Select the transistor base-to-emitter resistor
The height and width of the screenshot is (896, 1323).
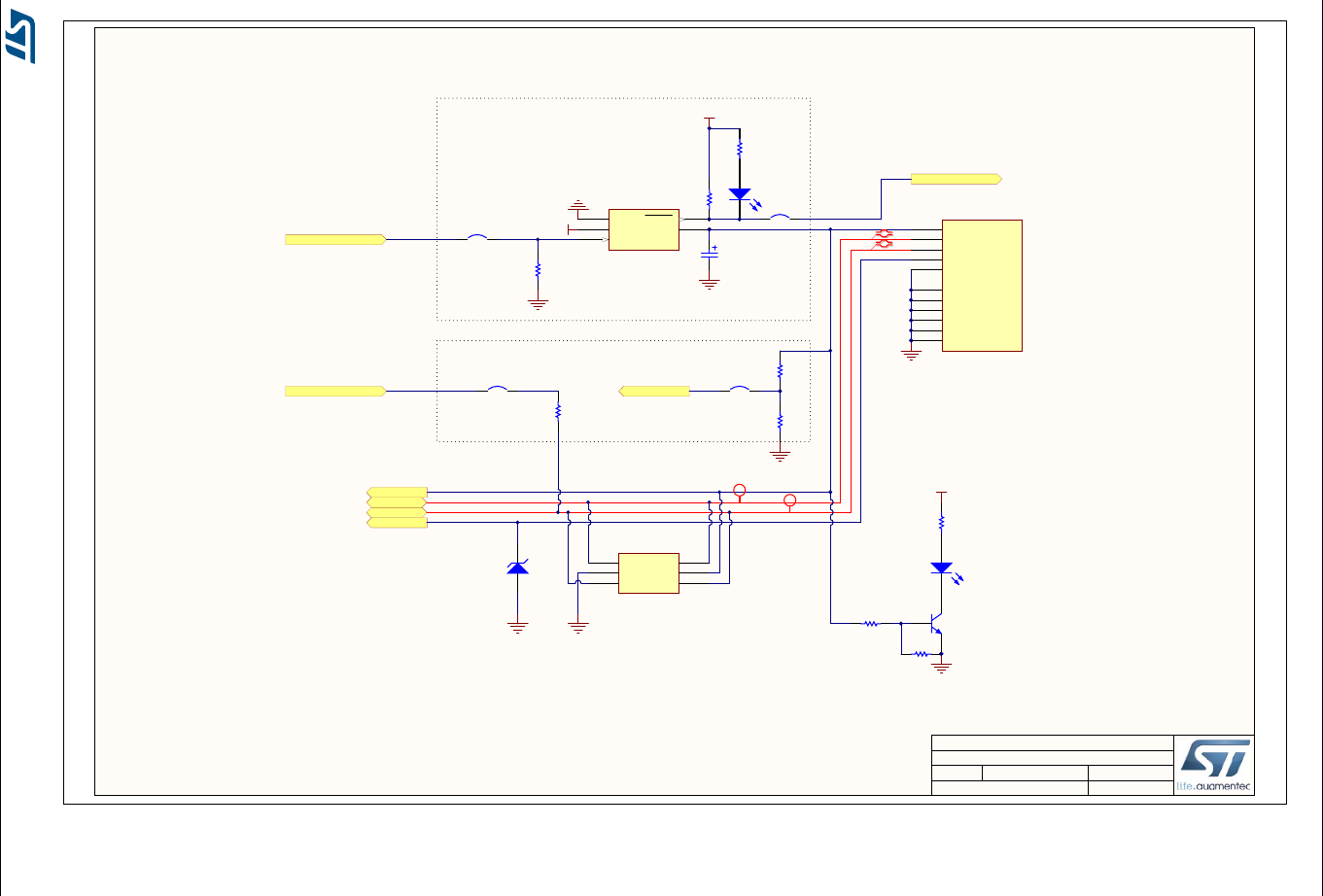[921, 654]
